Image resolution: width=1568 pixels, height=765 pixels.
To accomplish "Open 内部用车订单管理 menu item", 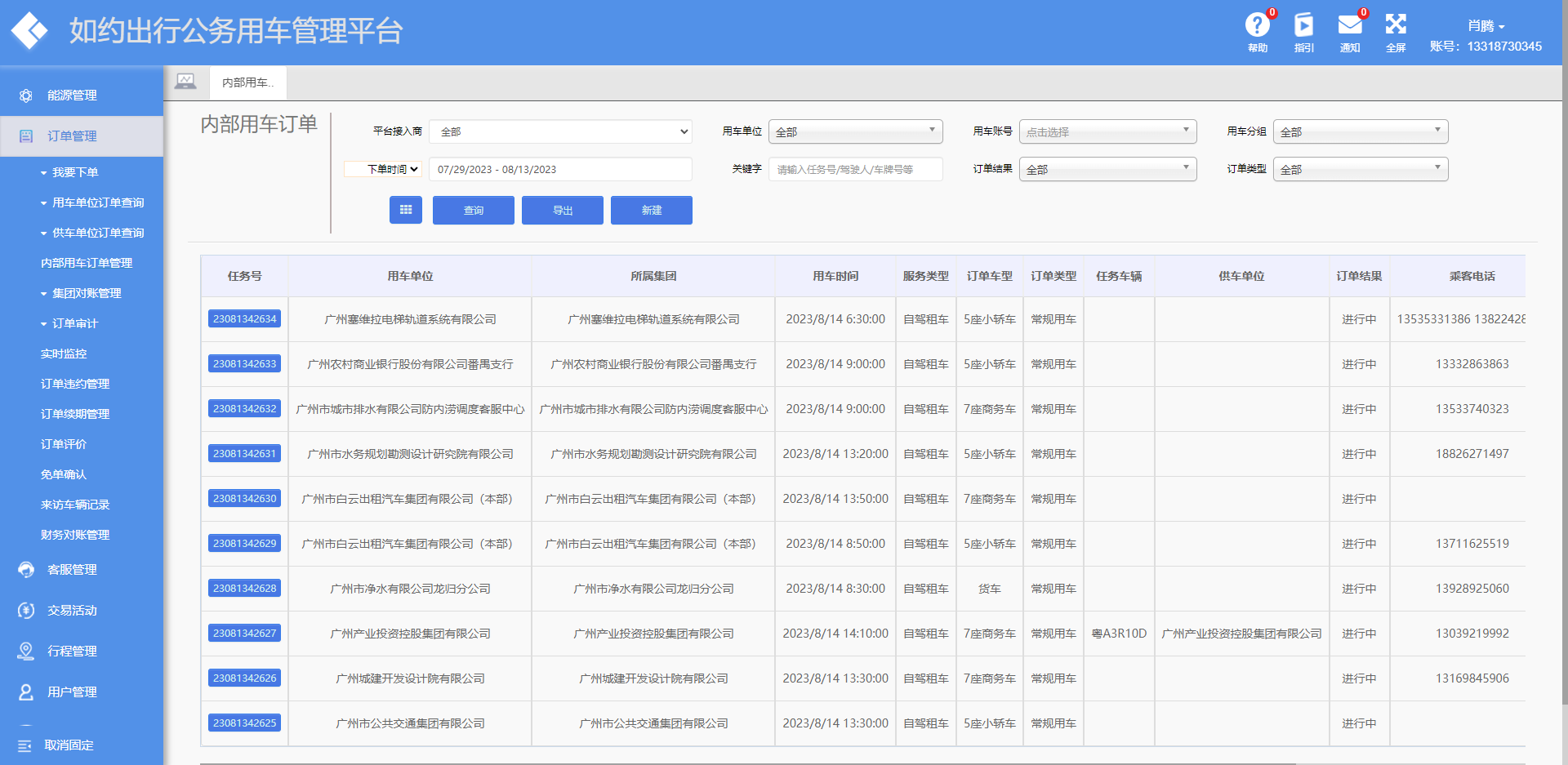I will pyautogui.click(x=87, y=263).
